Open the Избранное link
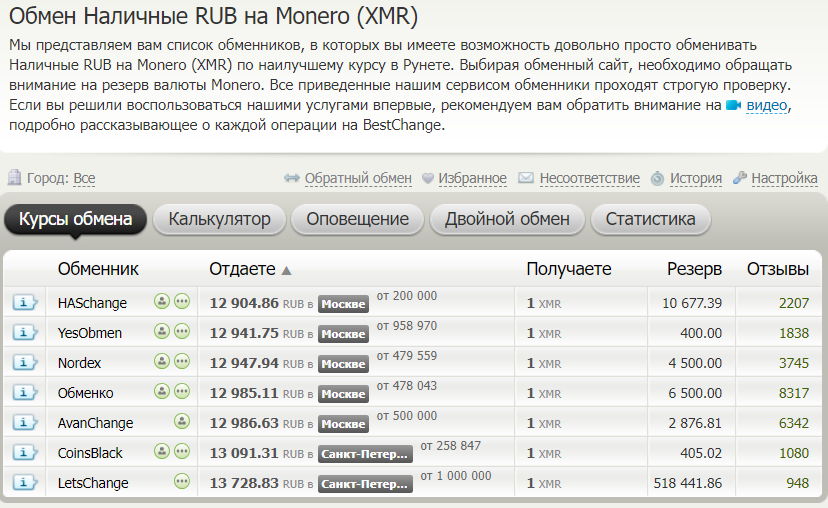Image resolution: width=828 pixels, height=508 pixels. click(472, 178)
